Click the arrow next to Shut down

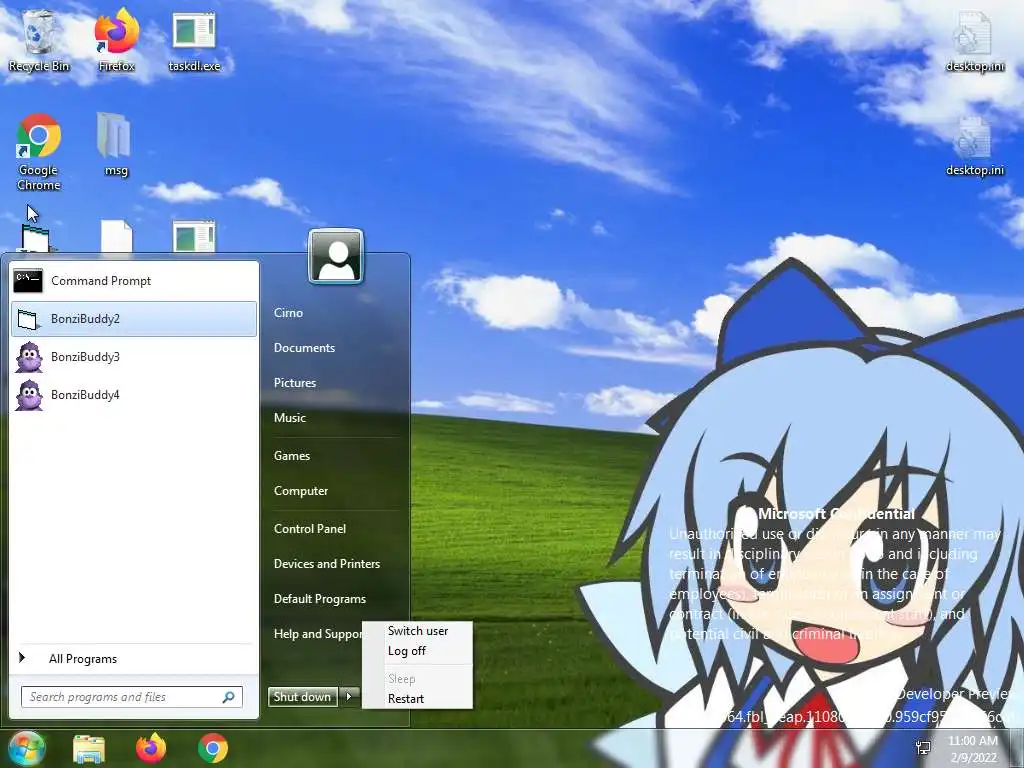[349, 697]
